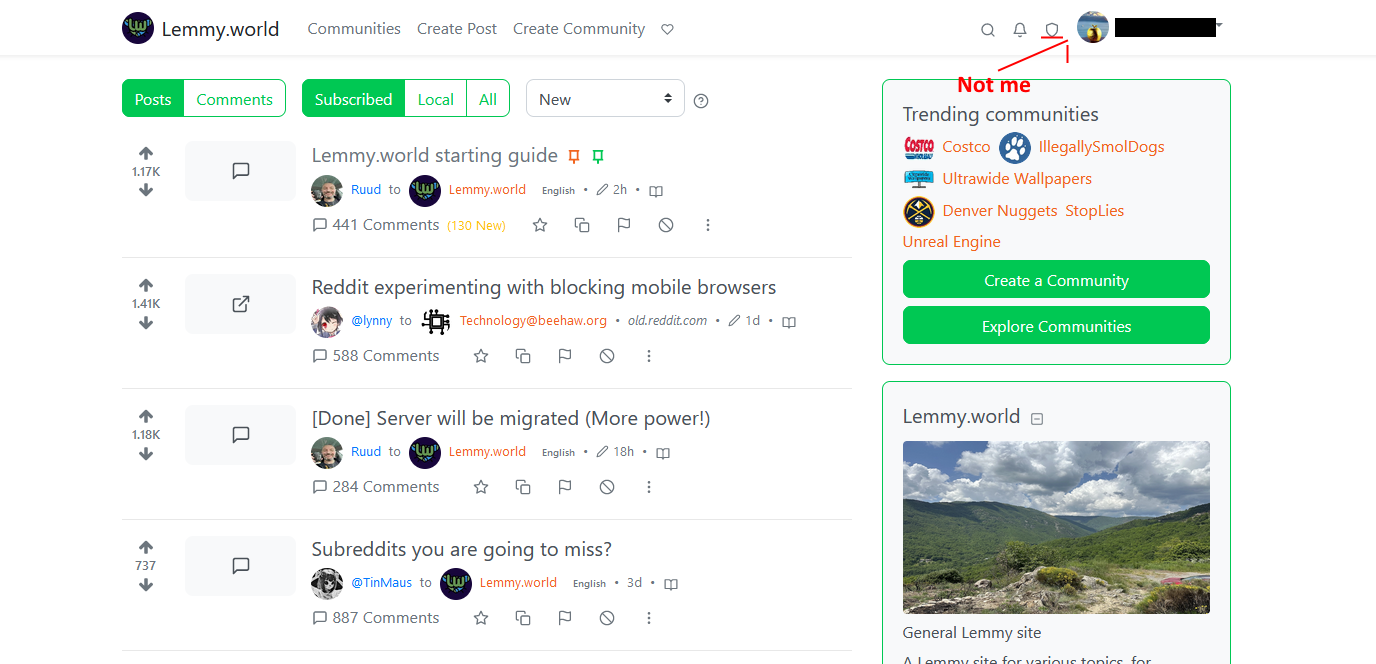Click the Explore Communities button
The height and width of the screenshot is (664, 1376).
(x=1056, y=326)
